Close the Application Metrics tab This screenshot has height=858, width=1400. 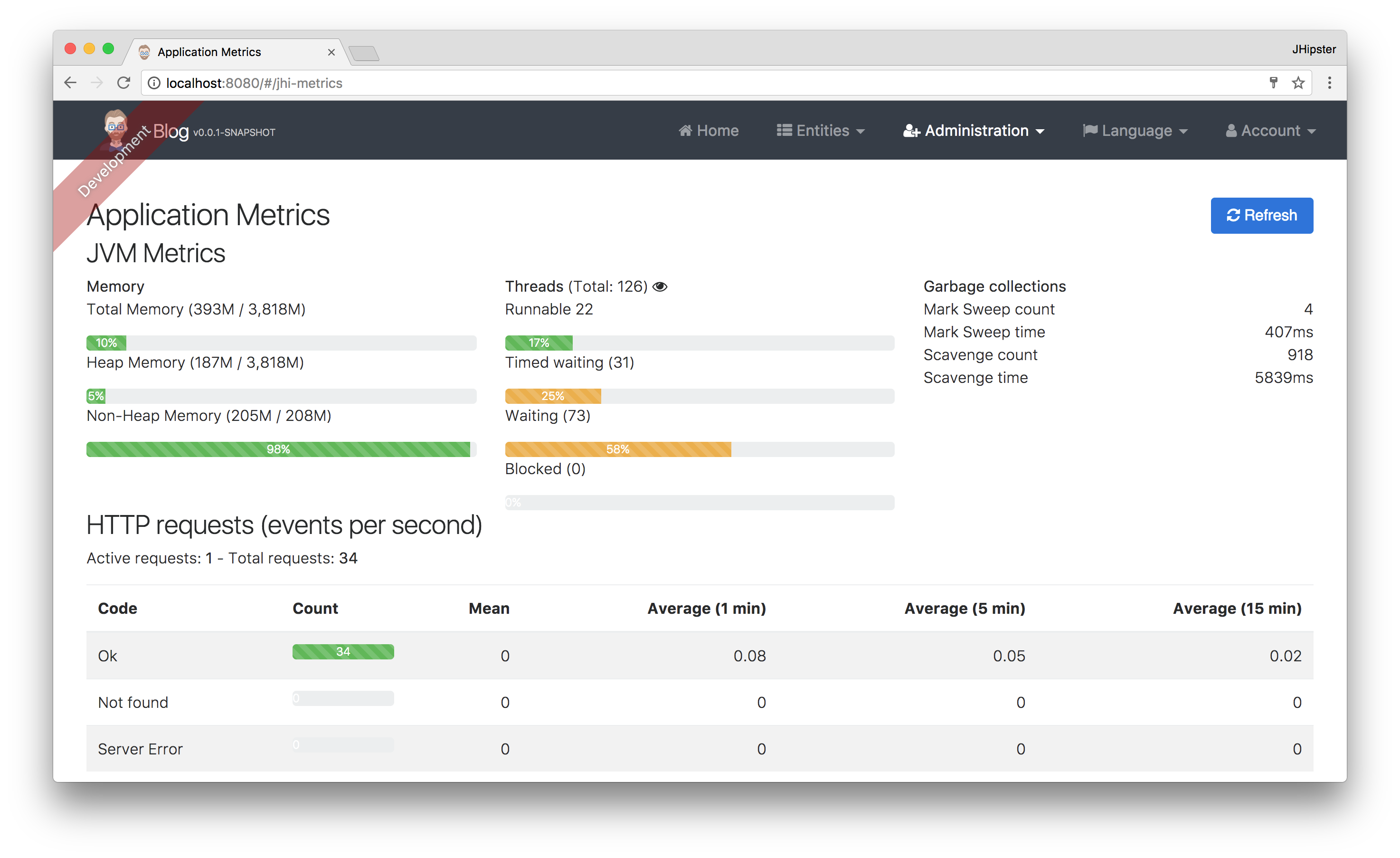click(x=331, y=52)
